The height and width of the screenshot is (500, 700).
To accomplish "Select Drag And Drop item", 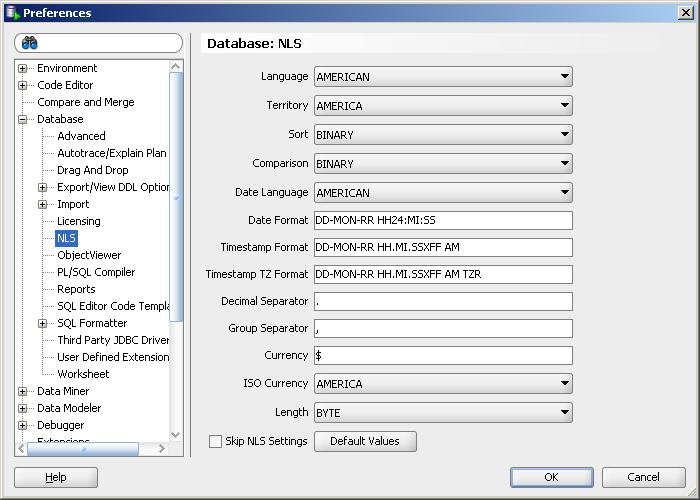I will pos(92,170).
